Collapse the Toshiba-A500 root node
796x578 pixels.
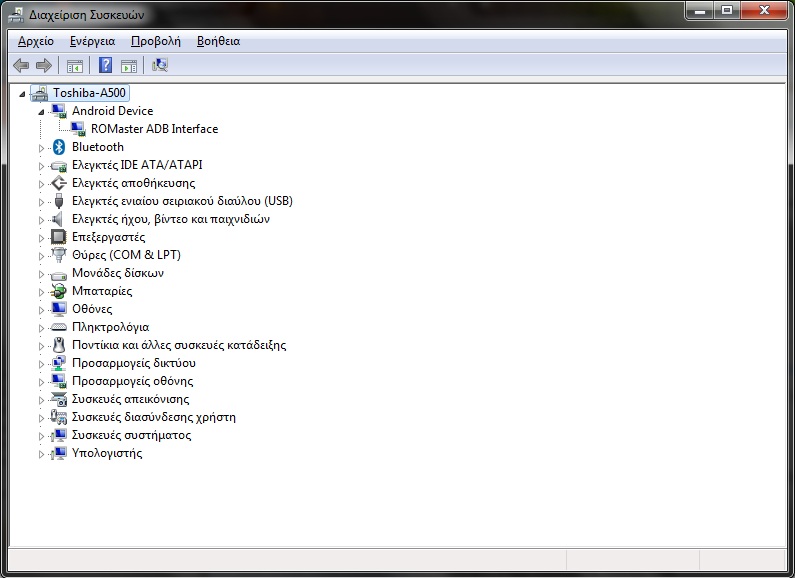coord(24,93)
